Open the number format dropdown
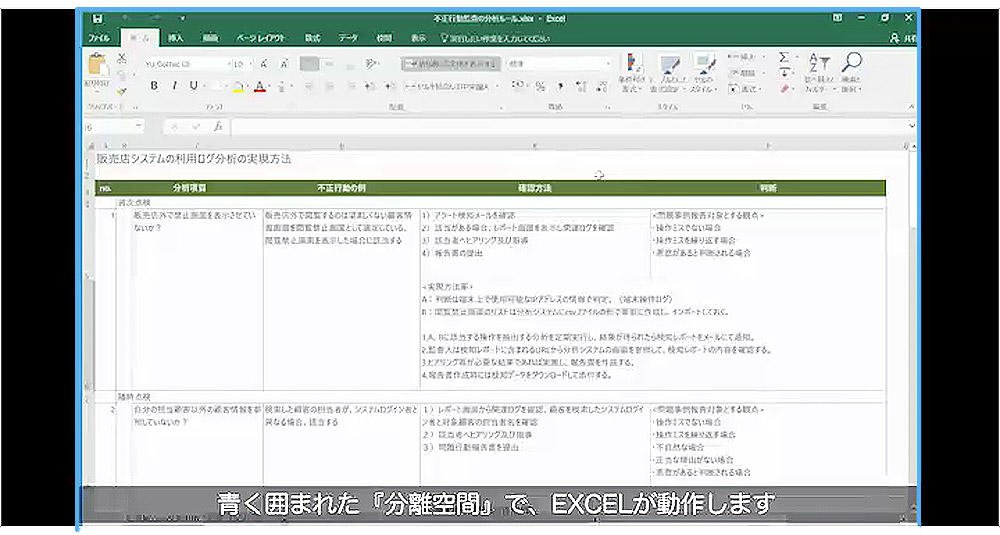The width and height of the screenshot is (1000, 535). 608,64
